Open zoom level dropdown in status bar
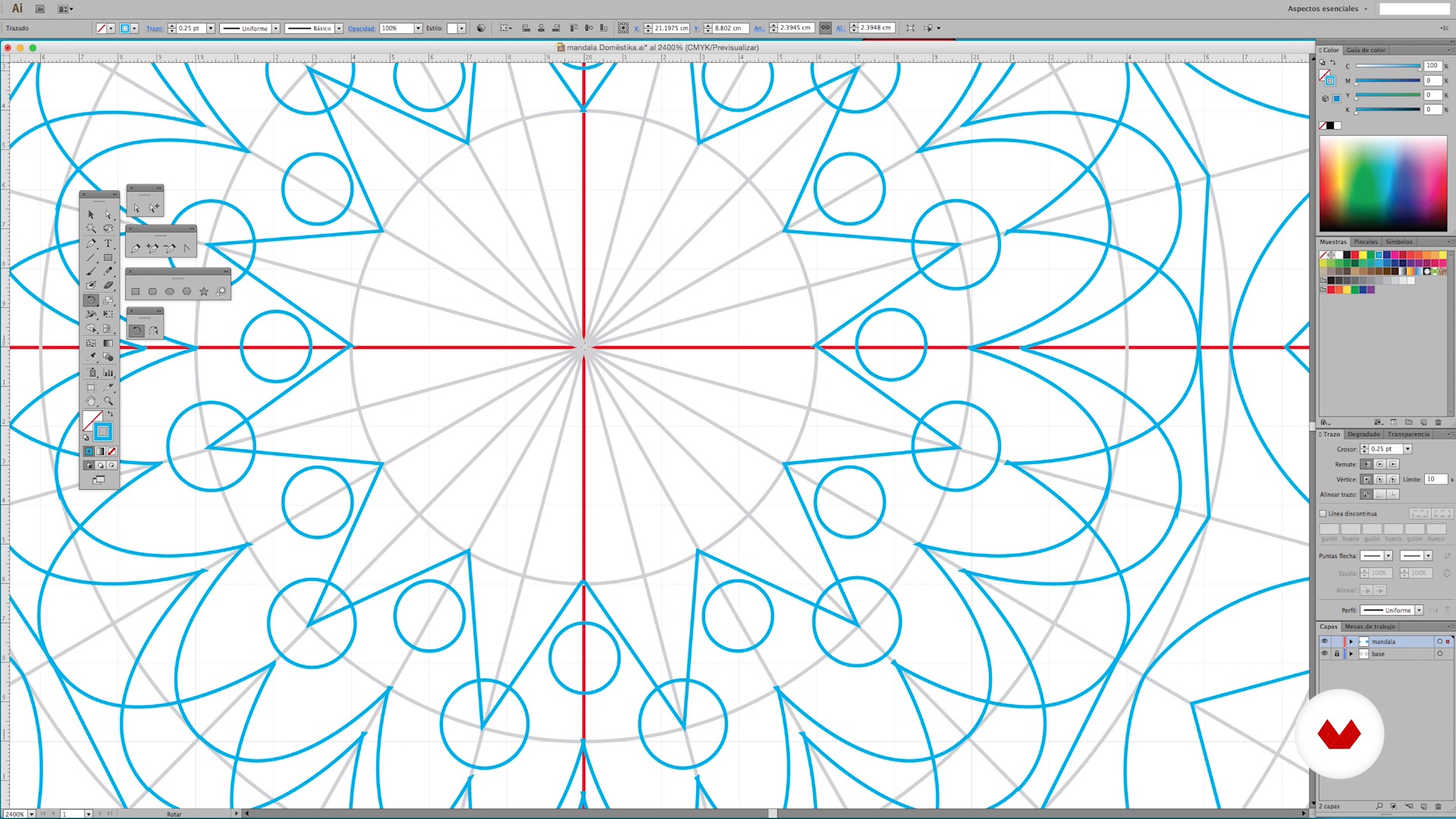The width and height of the screenshot is (1456, 819). click(31, 814)
